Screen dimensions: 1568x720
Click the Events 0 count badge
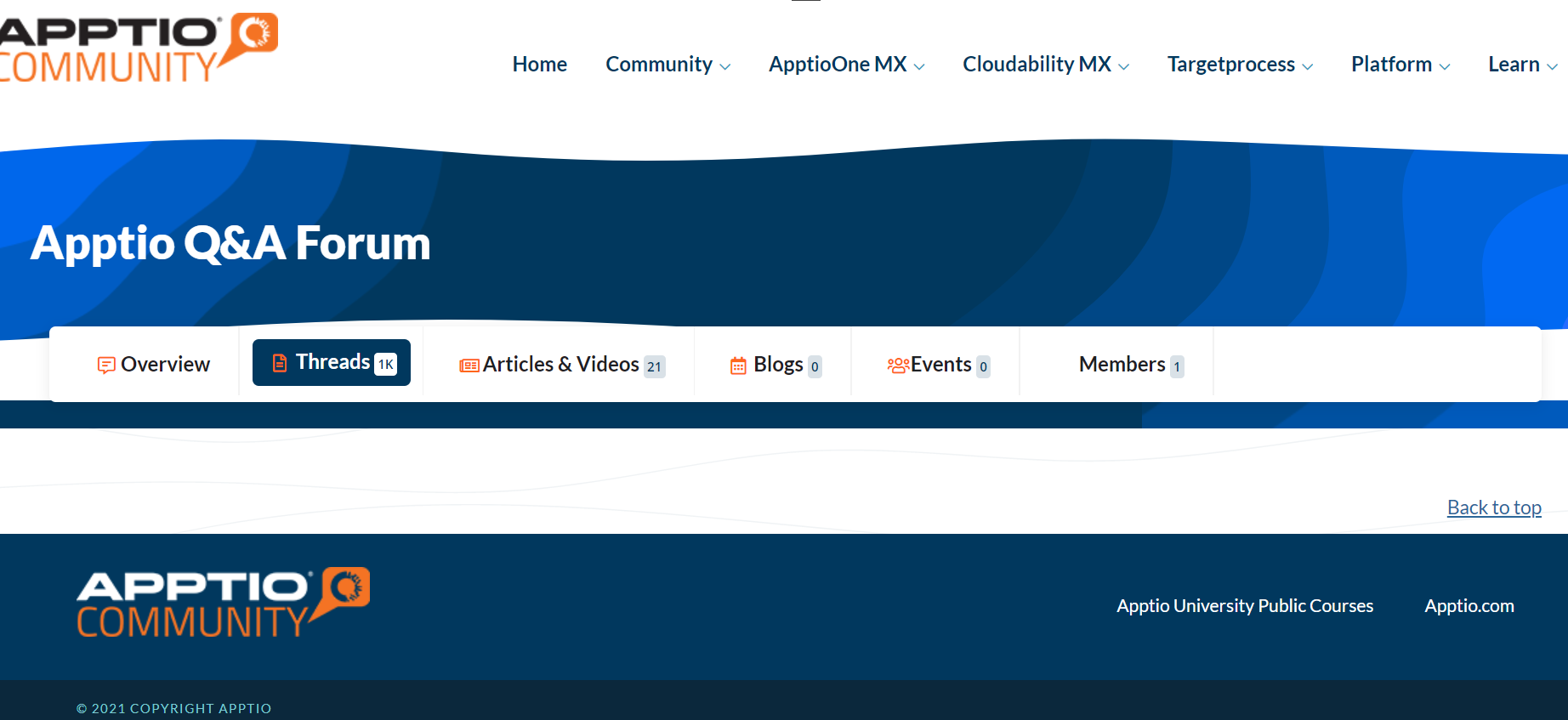pyautogui.click(x=983, y=366)
